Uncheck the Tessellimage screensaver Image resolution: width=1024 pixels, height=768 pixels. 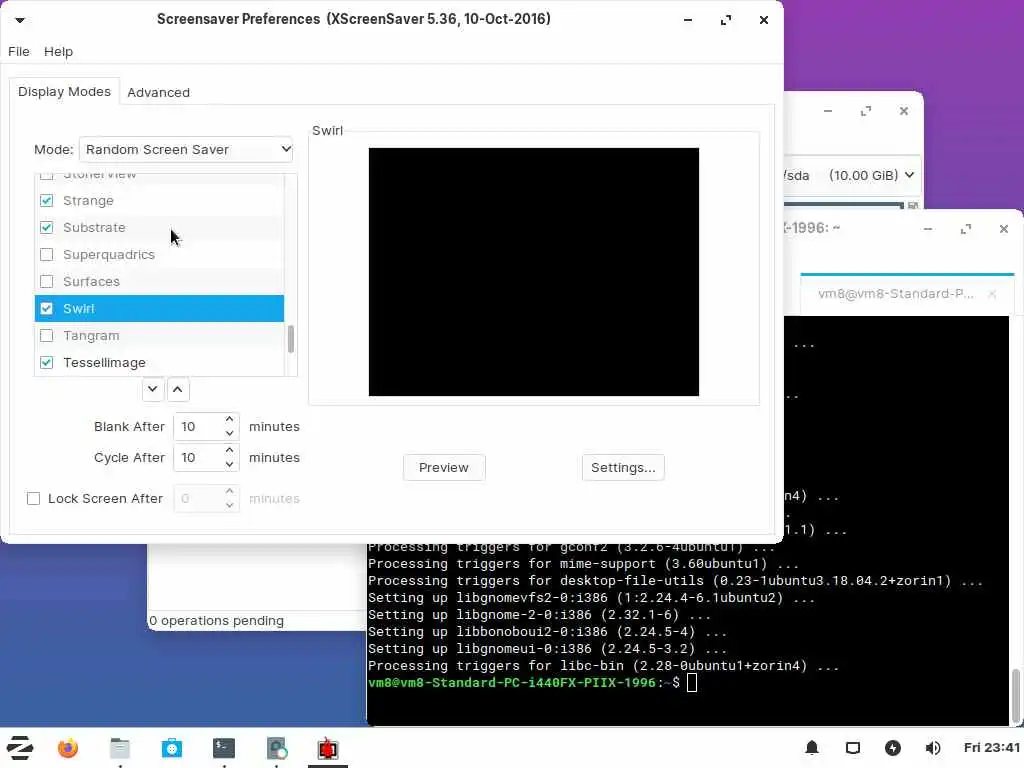tap(46, 362)
